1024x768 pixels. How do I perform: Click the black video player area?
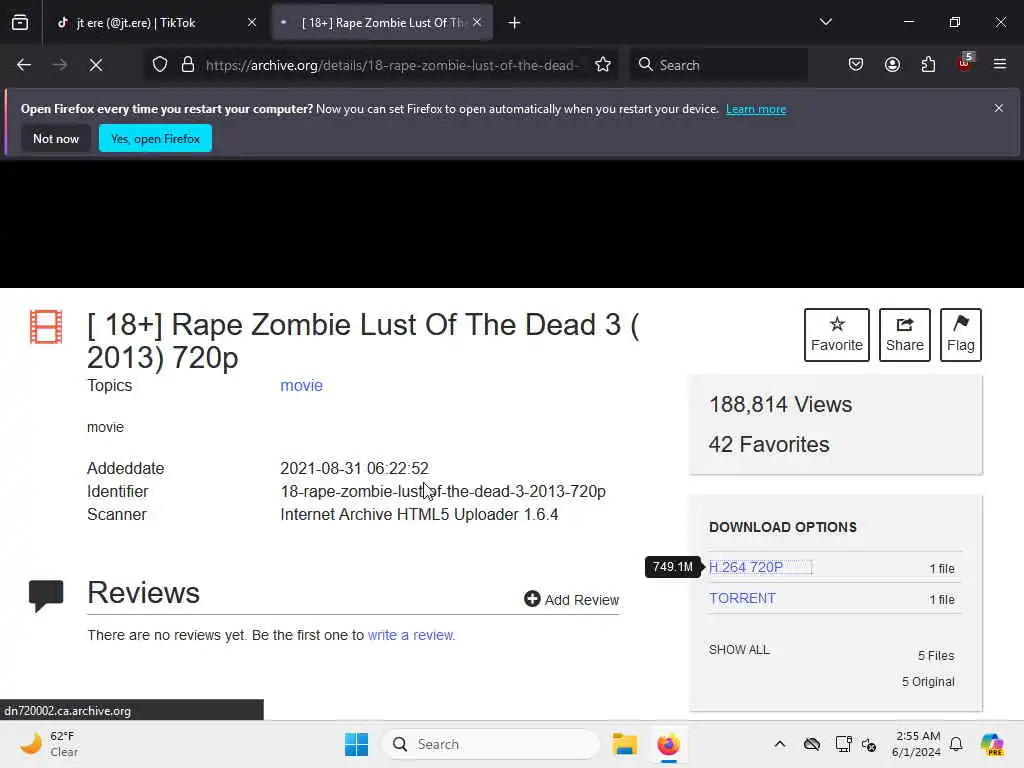512,224
